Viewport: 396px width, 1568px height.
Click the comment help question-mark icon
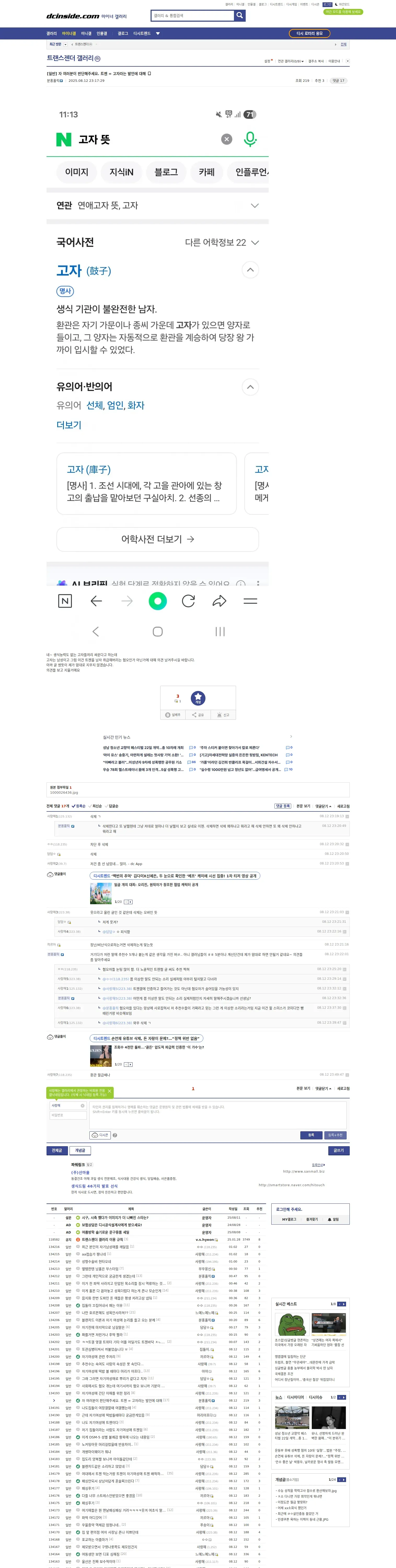tap(114, 1135)
